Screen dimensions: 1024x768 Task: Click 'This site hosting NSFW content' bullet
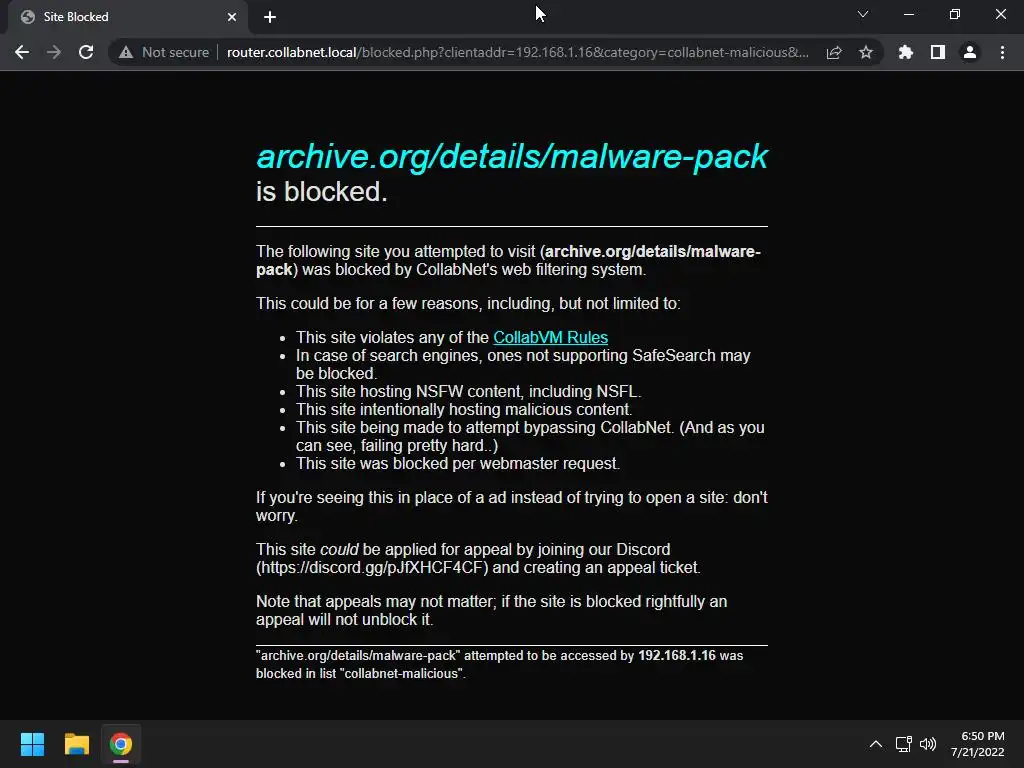coord(468,392)
